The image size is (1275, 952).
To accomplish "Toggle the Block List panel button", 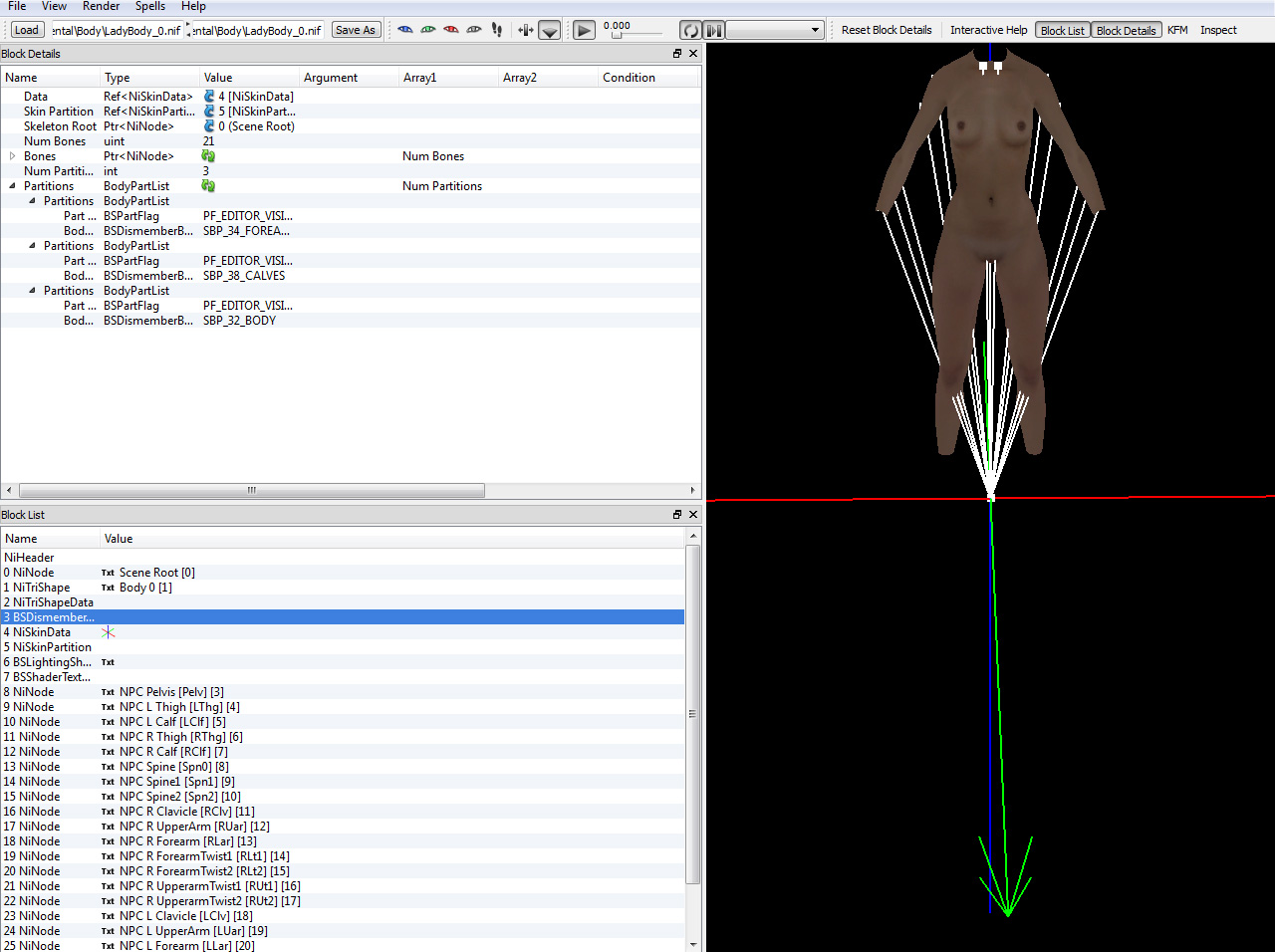I will 1062,30.
